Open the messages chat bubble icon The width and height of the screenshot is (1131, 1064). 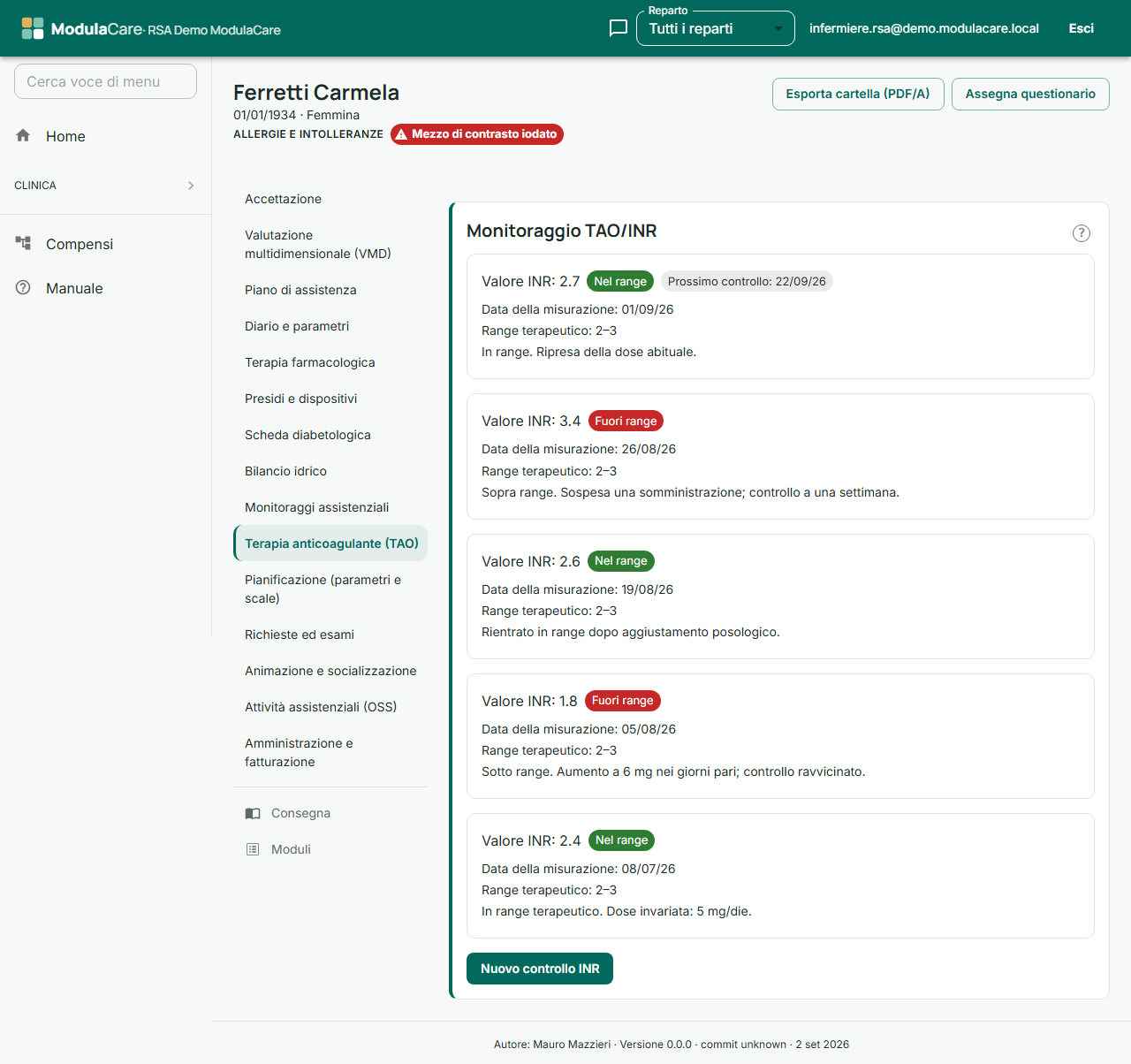pos(619,28)
